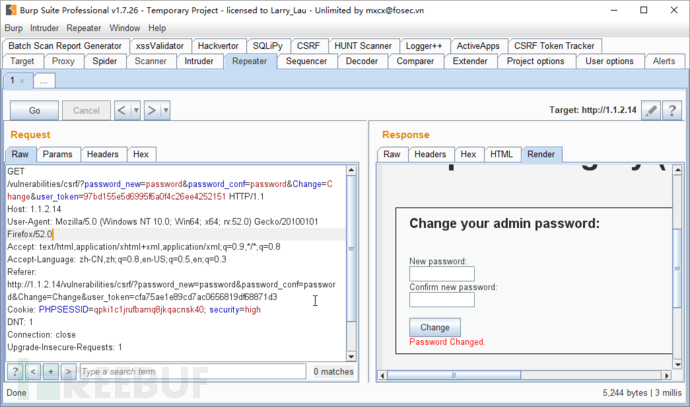Screen dimensions: 690x407
Task: Open history dropdown beside forward arrow
Action: pyautogui.click(x=165, y=110)
